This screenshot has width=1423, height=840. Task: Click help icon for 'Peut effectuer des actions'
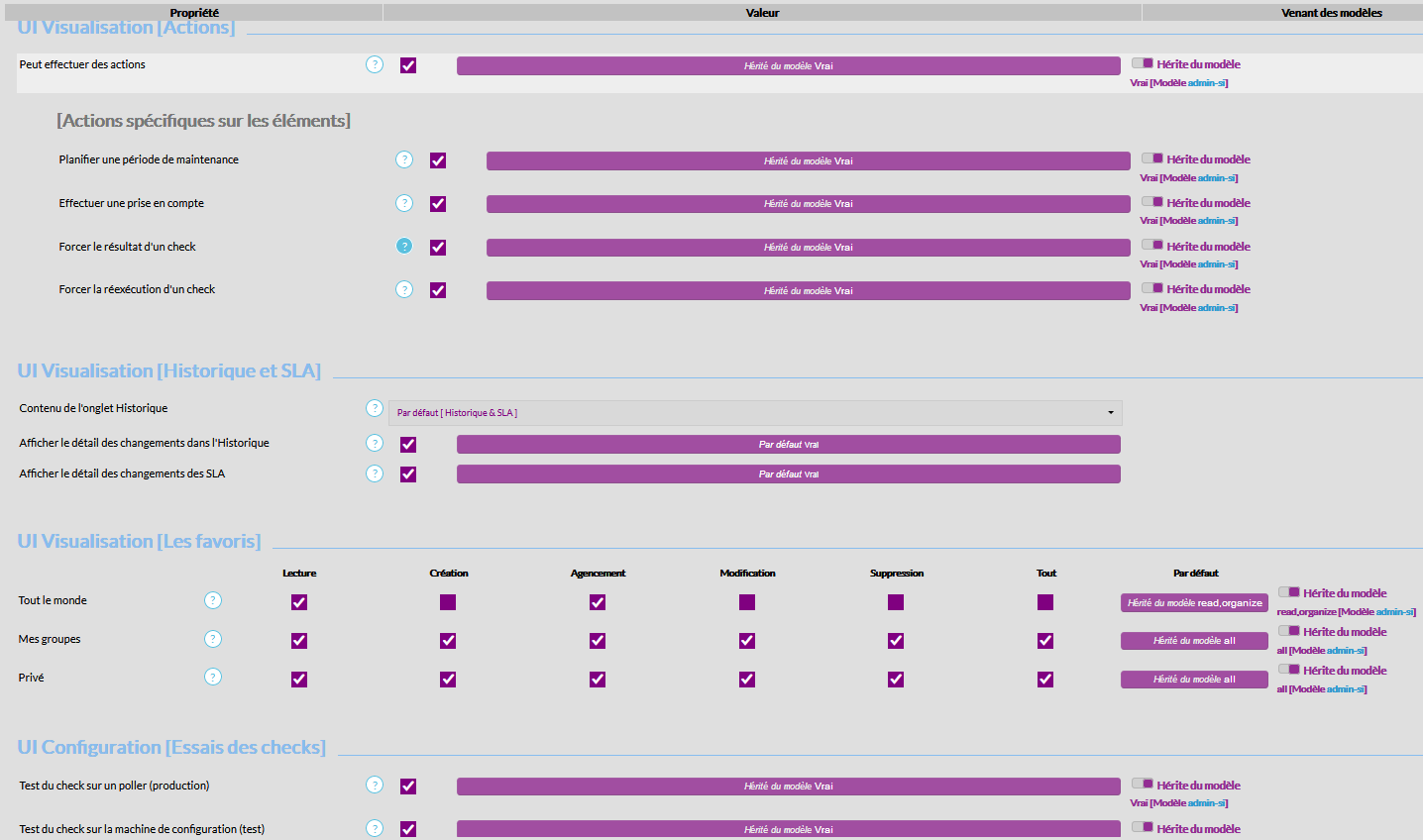tap(375, 64)
